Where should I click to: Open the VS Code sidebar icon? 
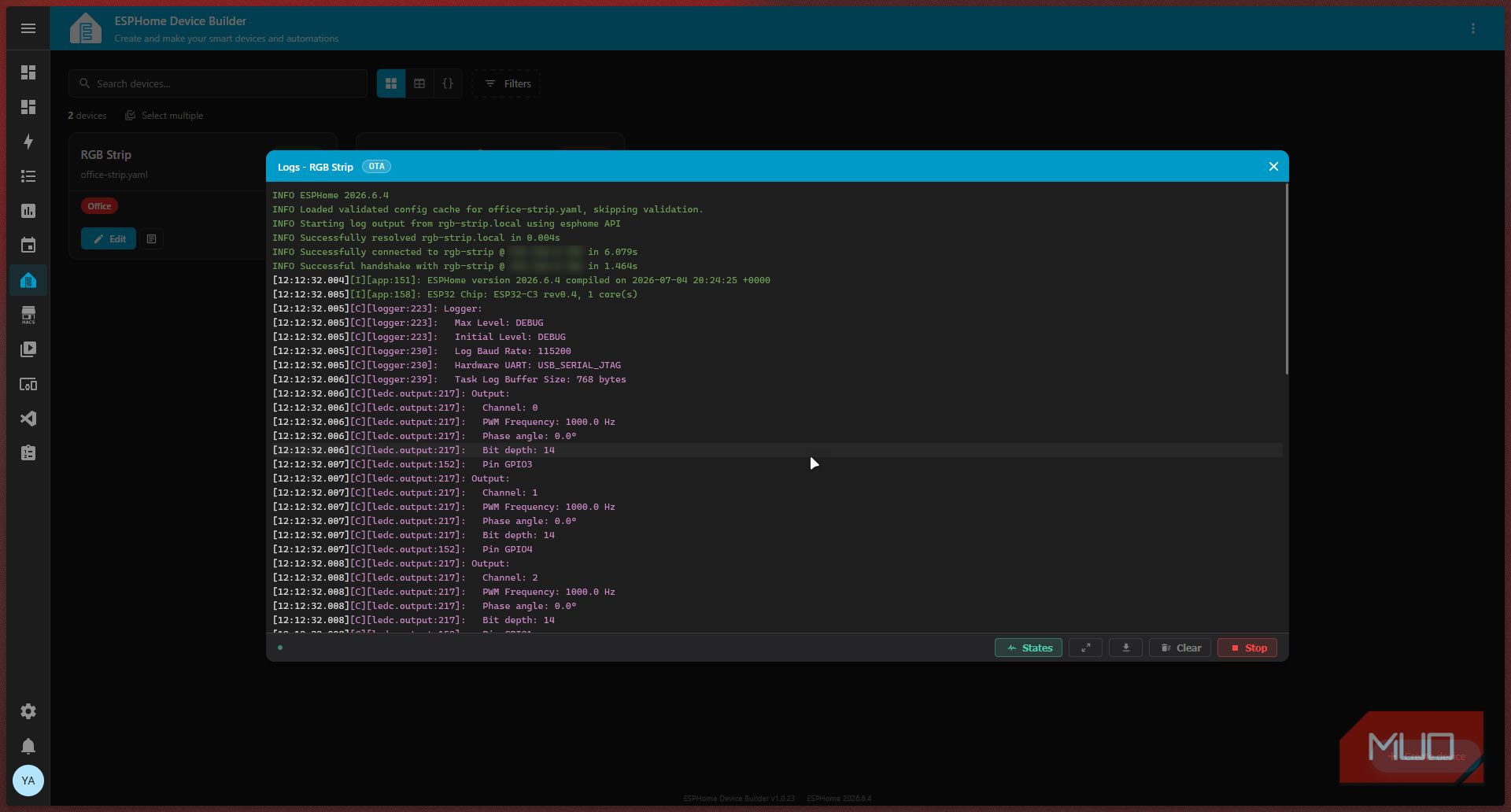click(x=28, y=419)
